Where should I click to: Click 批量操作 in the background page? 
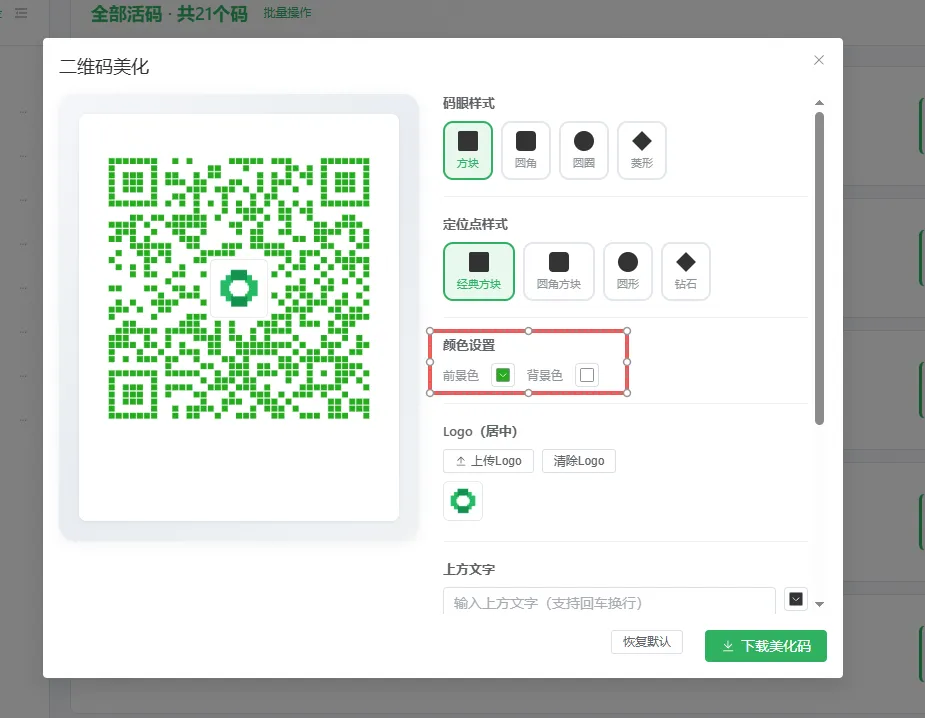pos(287,13)
